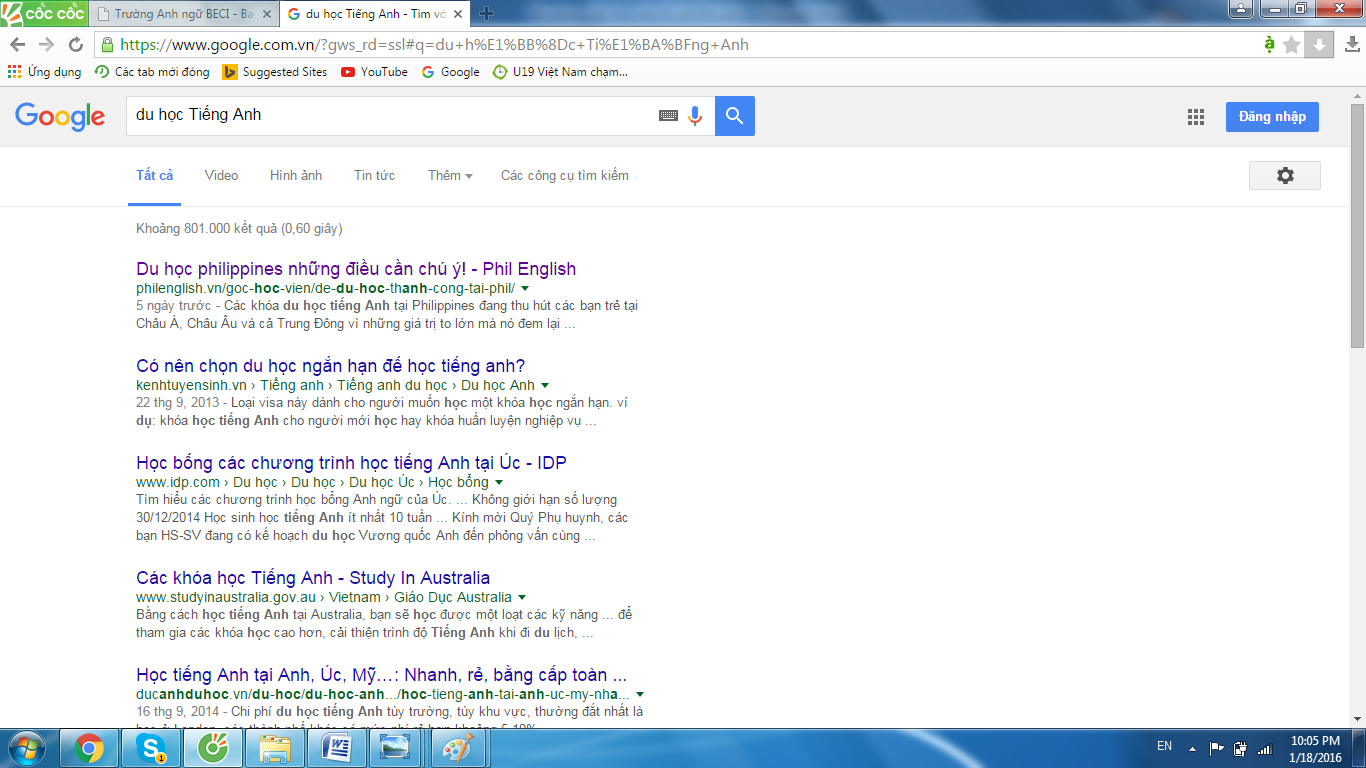Open Microsoft Word from the taskbar
Screen dimensions: 1366x768
point(337,748)
